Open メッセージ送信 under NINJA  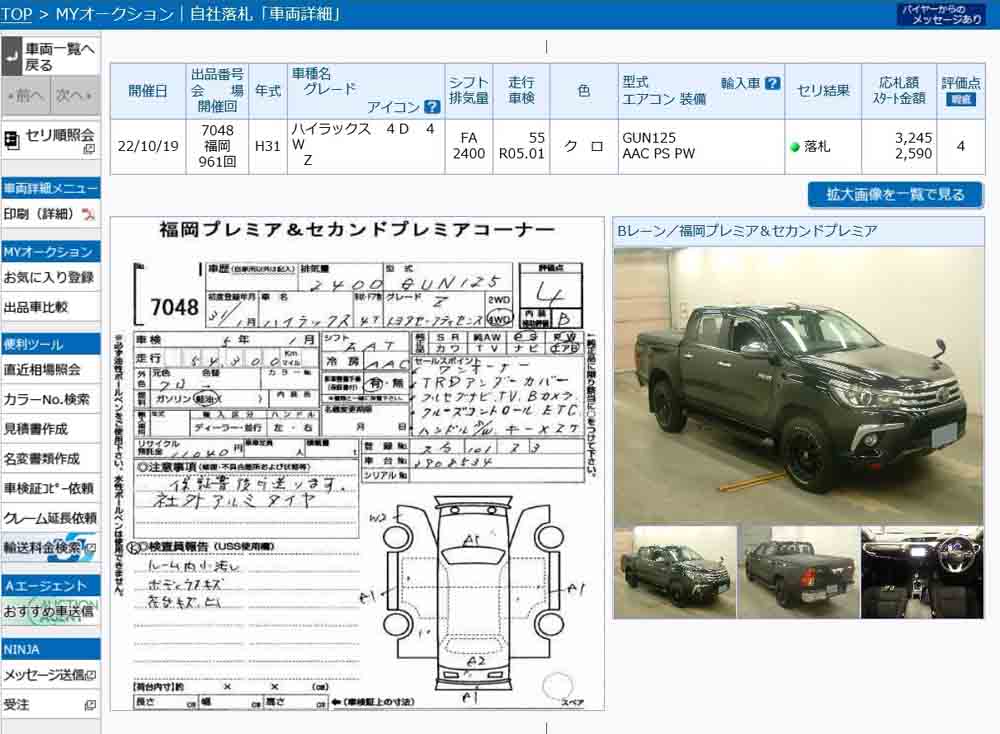click(x=50, y=675)
